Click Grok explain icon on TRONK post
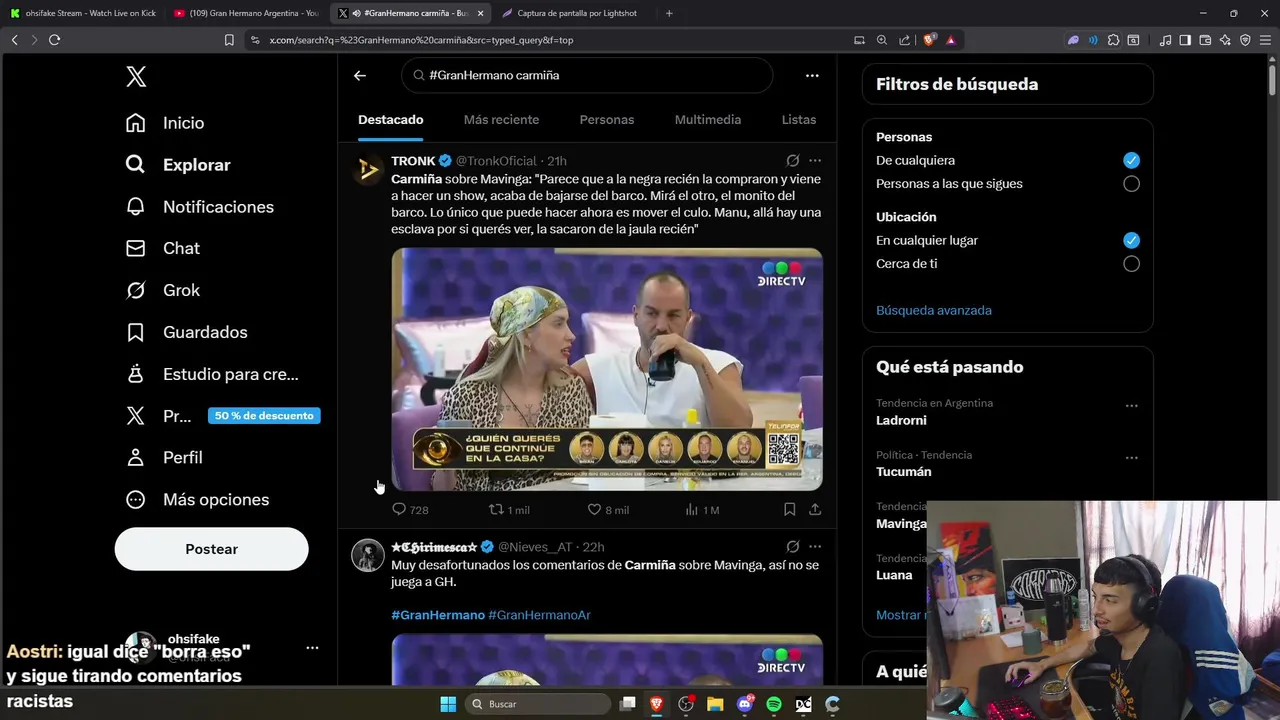This screenshot has height=720, width=1280. (792, 160)
